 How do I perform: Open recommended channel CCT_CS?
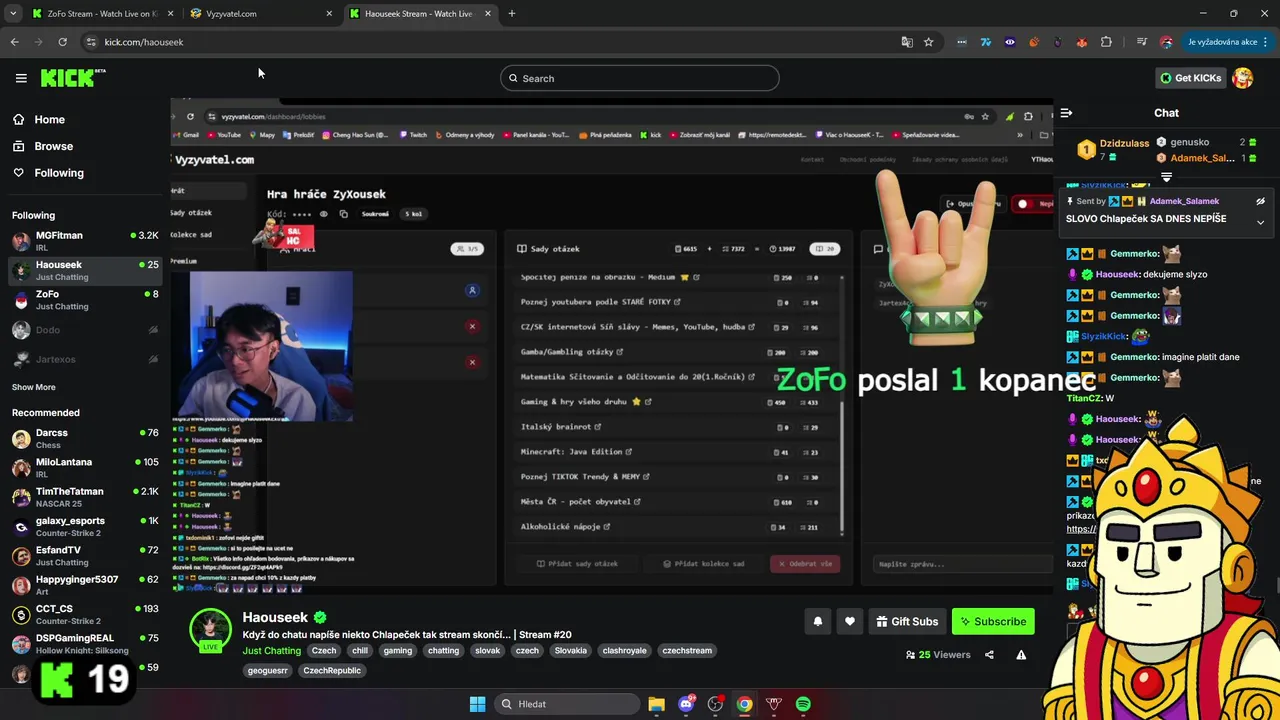[85, 614]
